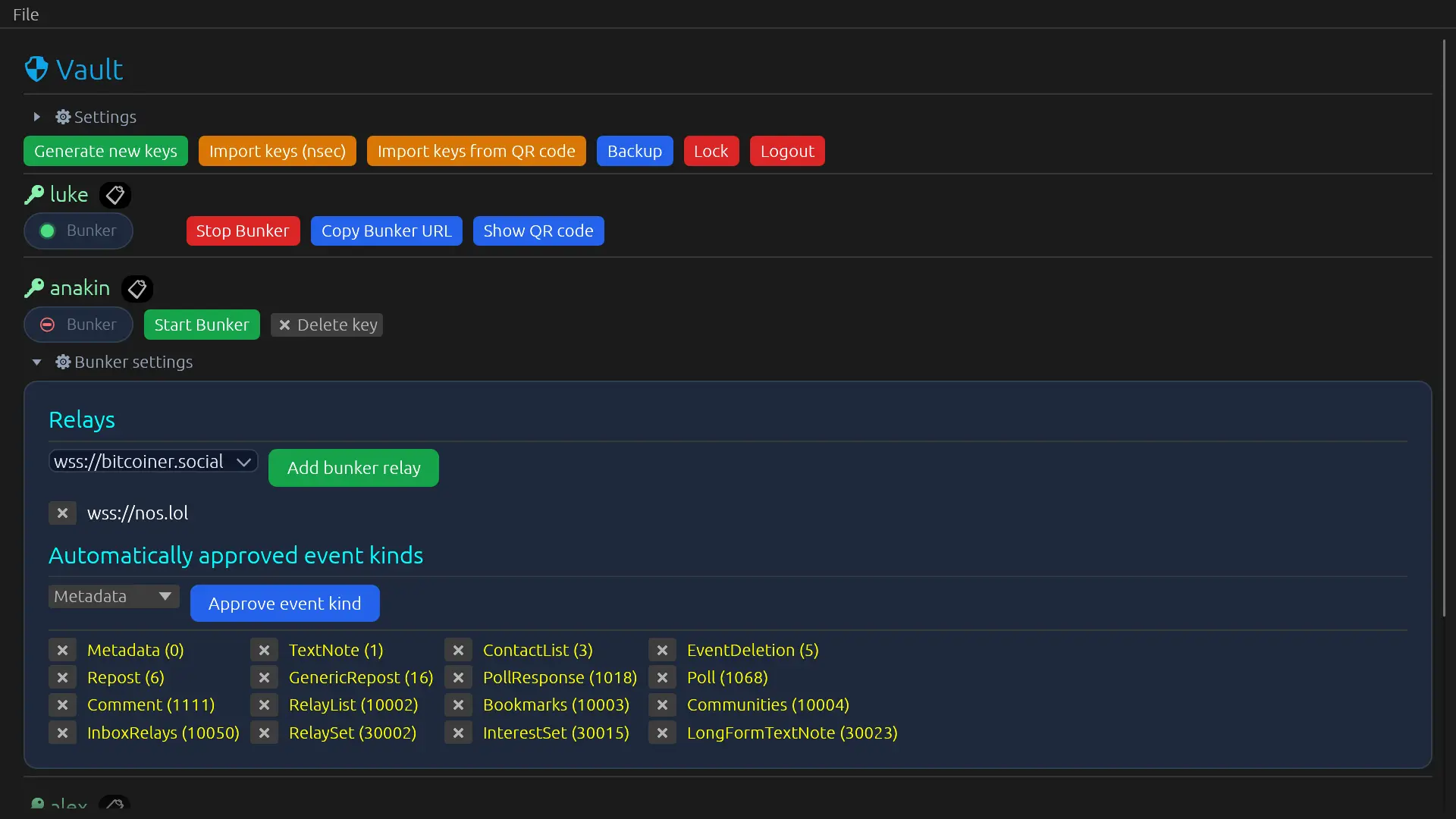Toggle luke's running Bunker status indicator

pyautogui.click(x=78, y=231)
